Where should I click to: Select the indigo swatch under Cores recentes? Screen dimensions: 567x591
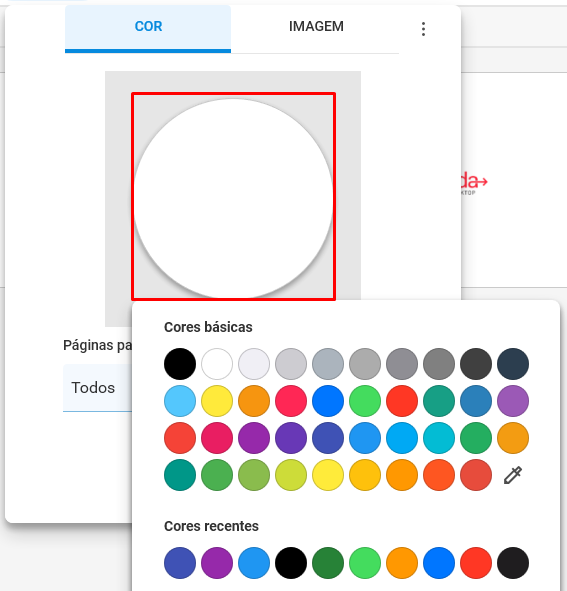click(x=180, y=563)
